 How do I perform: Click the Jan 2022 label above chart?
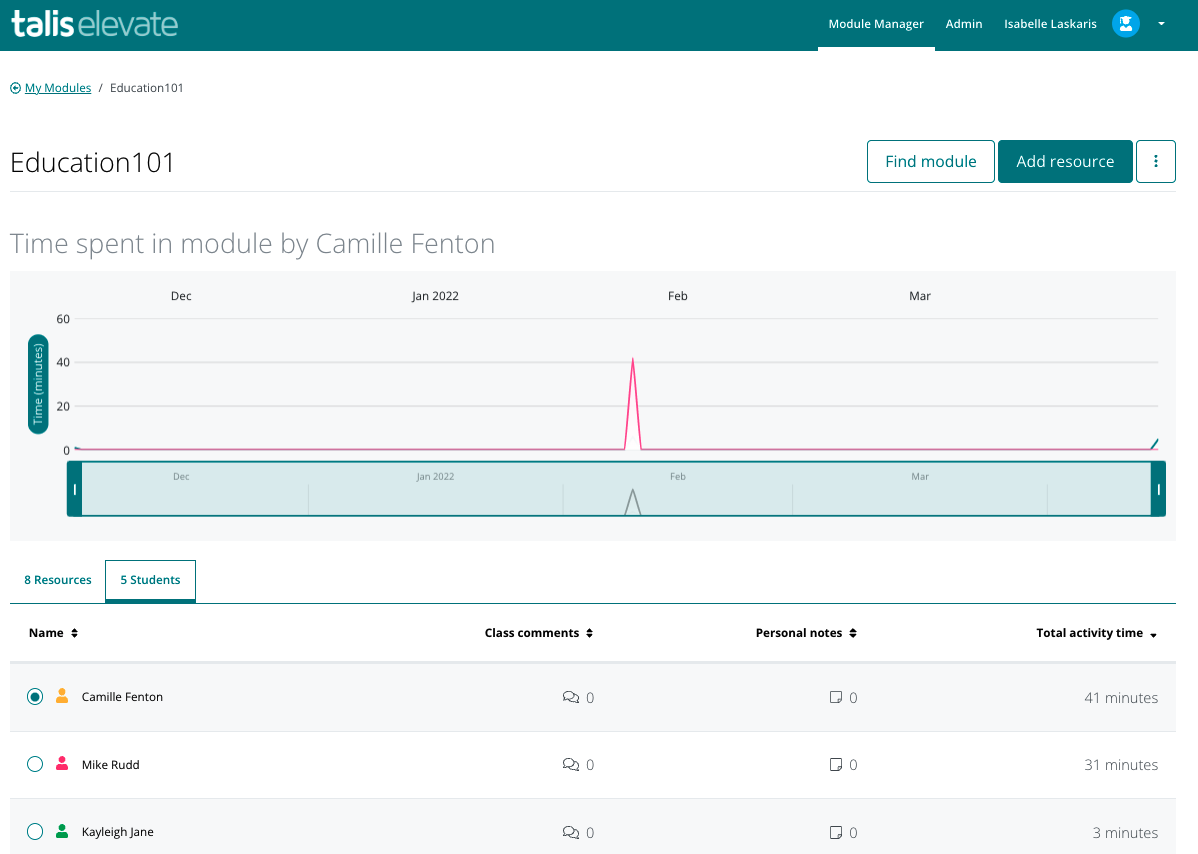click(435, 296)
